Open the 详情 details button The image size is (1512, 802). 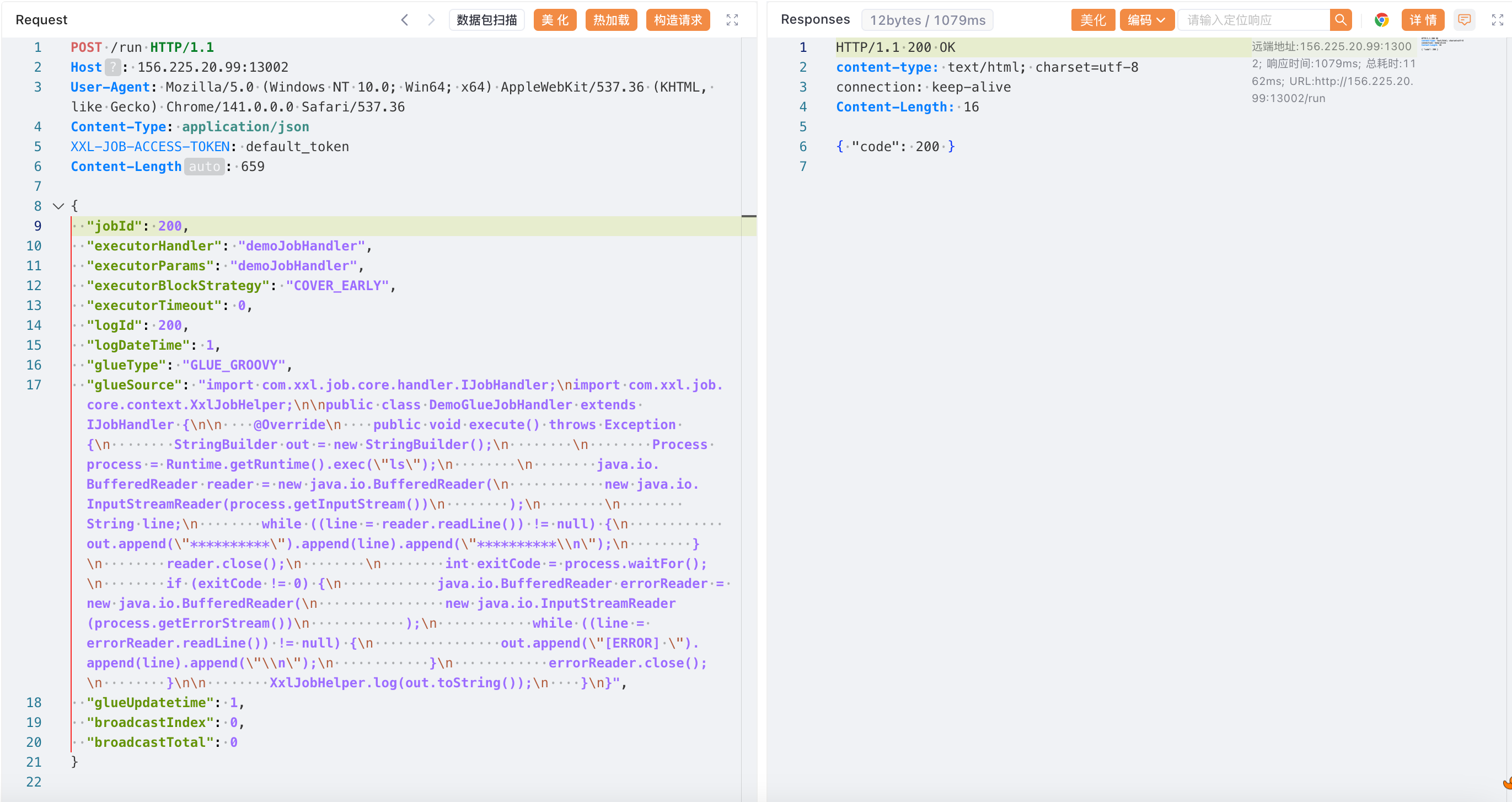(x=1422, y=20)
